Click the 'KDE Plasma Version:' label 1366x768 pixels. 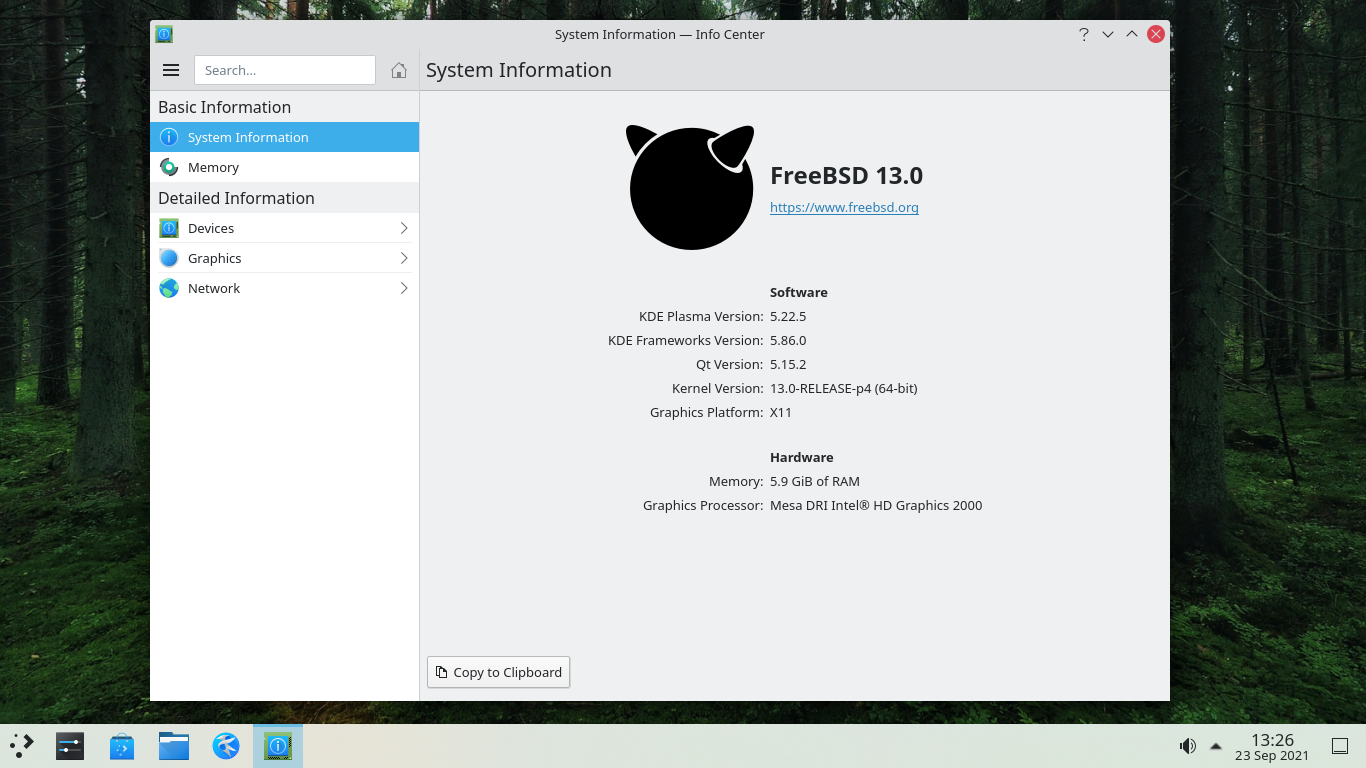click(x=701, y=316)
